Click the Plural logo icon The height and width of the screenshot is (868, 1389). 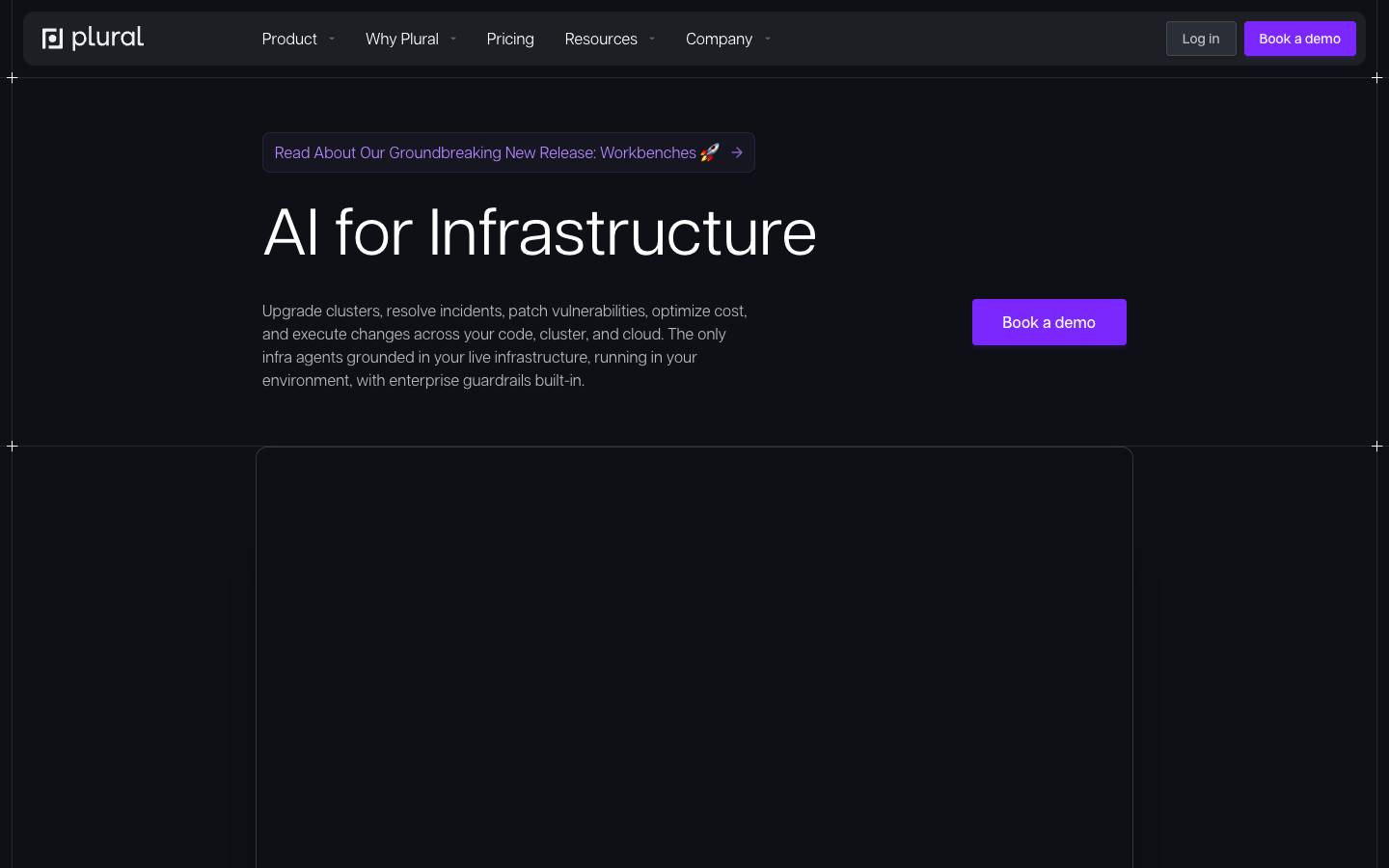coord(53,39)
